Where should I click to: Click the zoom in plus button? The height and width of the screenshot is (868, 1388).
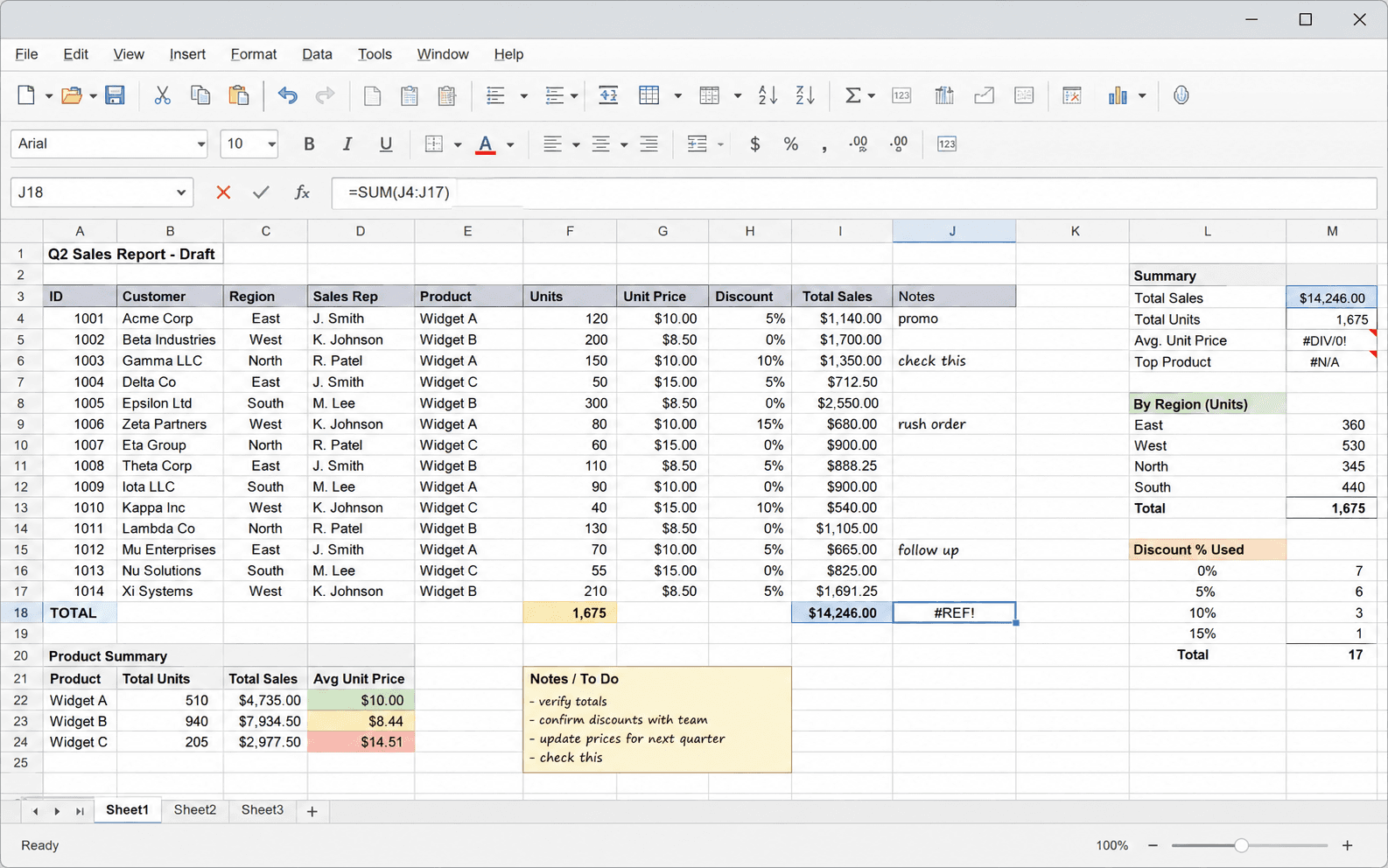coord(1347,845)
